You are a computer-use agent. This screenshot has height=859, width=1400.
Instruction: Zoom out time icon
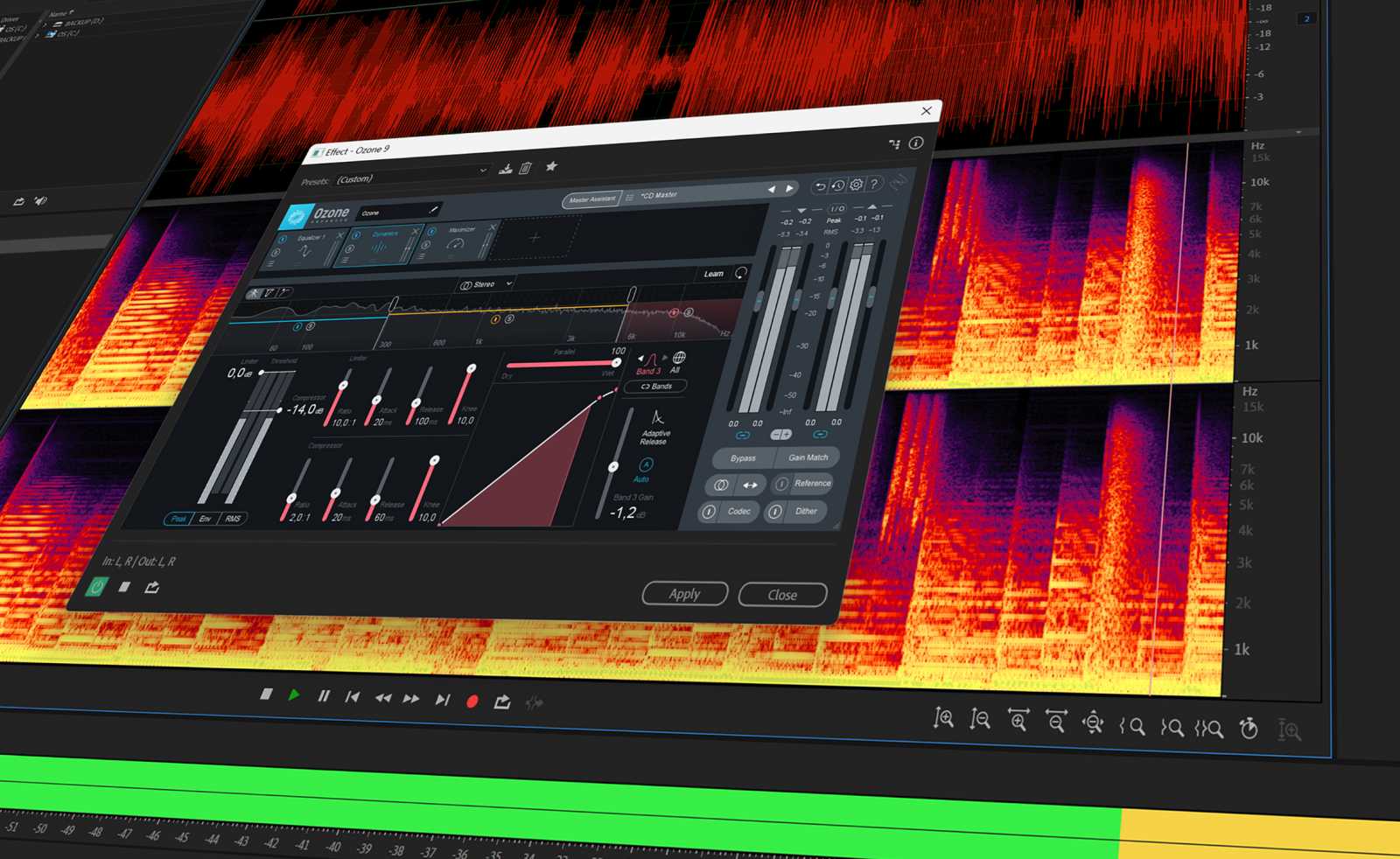click(1056, 722)
